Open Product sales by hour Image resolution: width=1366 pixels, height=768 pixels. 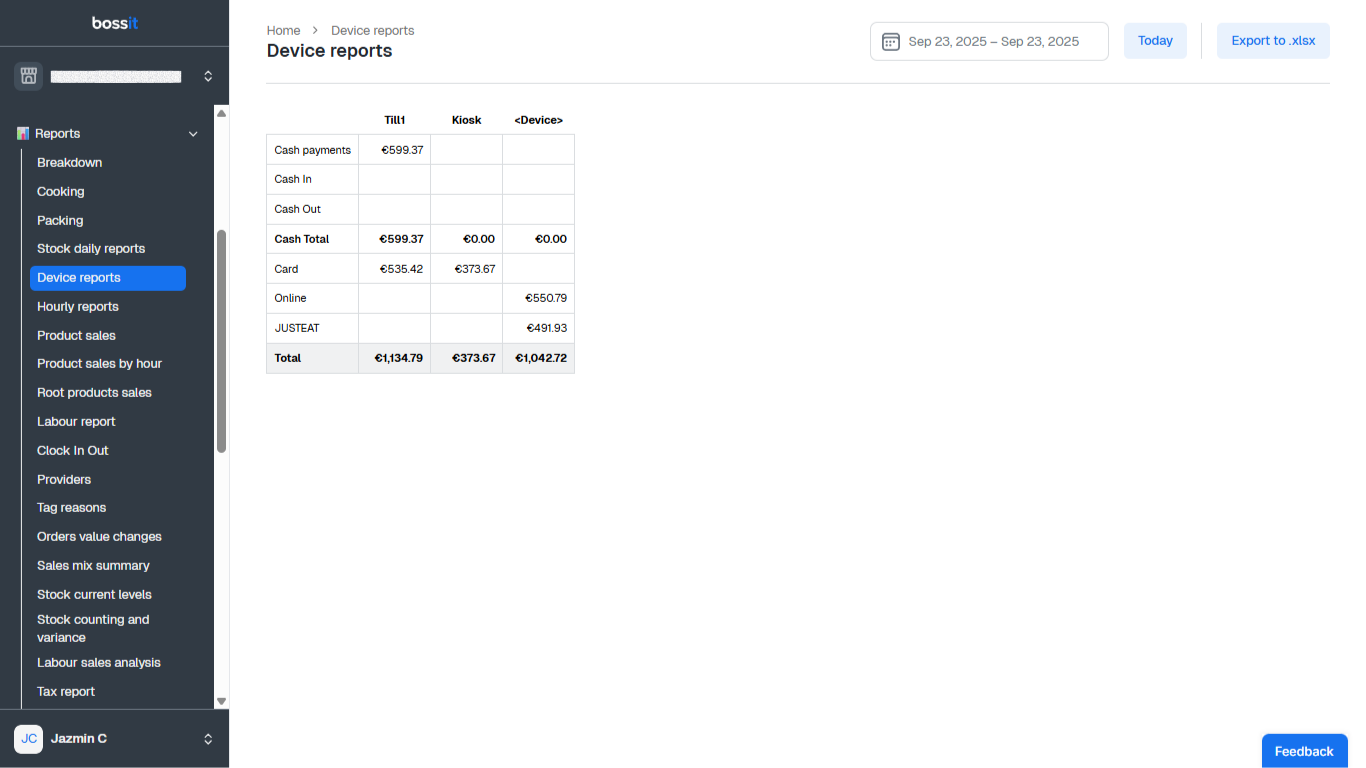coord(99,364)
